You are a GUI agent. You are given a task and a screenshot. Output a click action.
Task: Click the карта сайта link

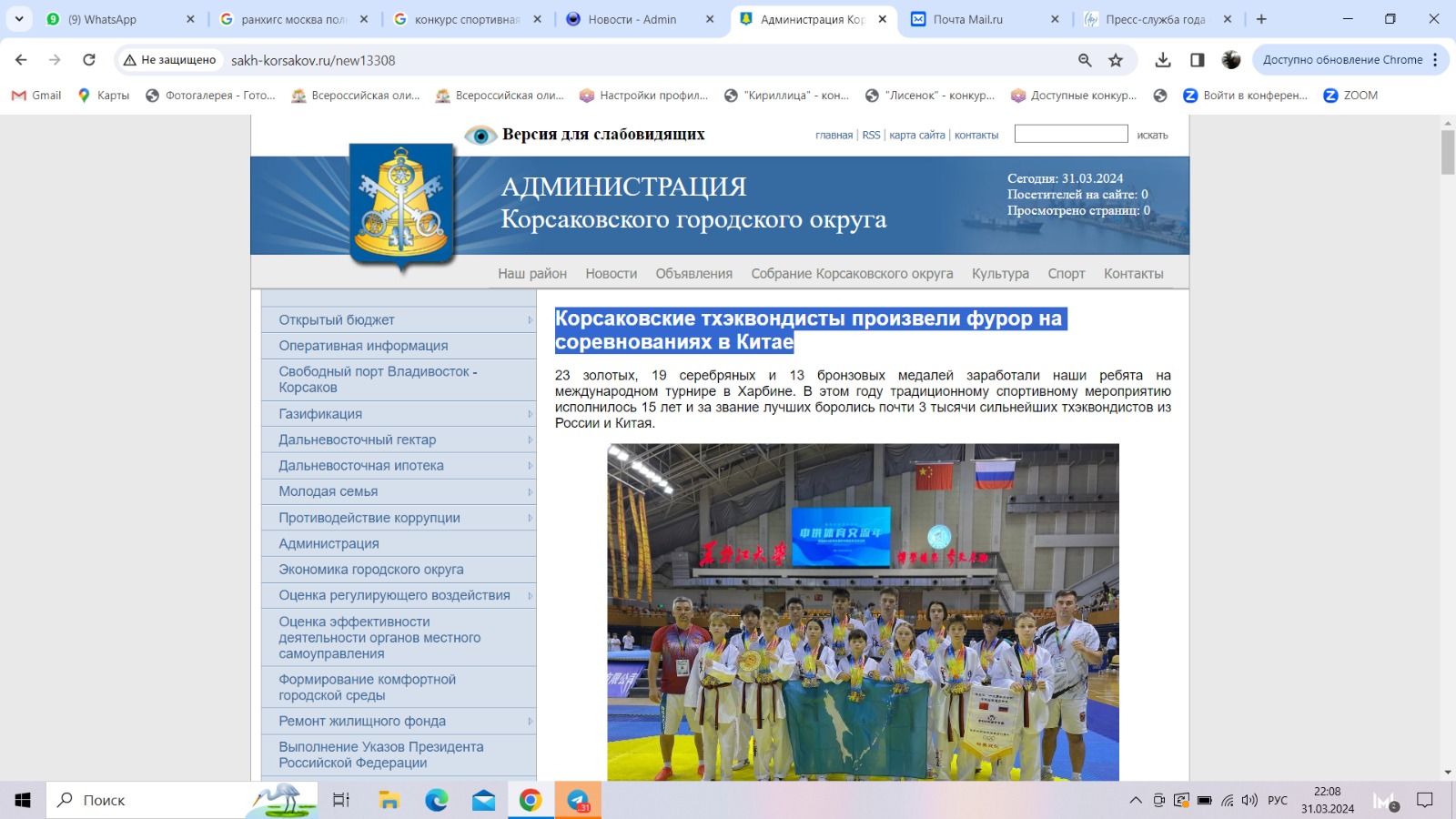pyautogui.click(x=916, y=136)
